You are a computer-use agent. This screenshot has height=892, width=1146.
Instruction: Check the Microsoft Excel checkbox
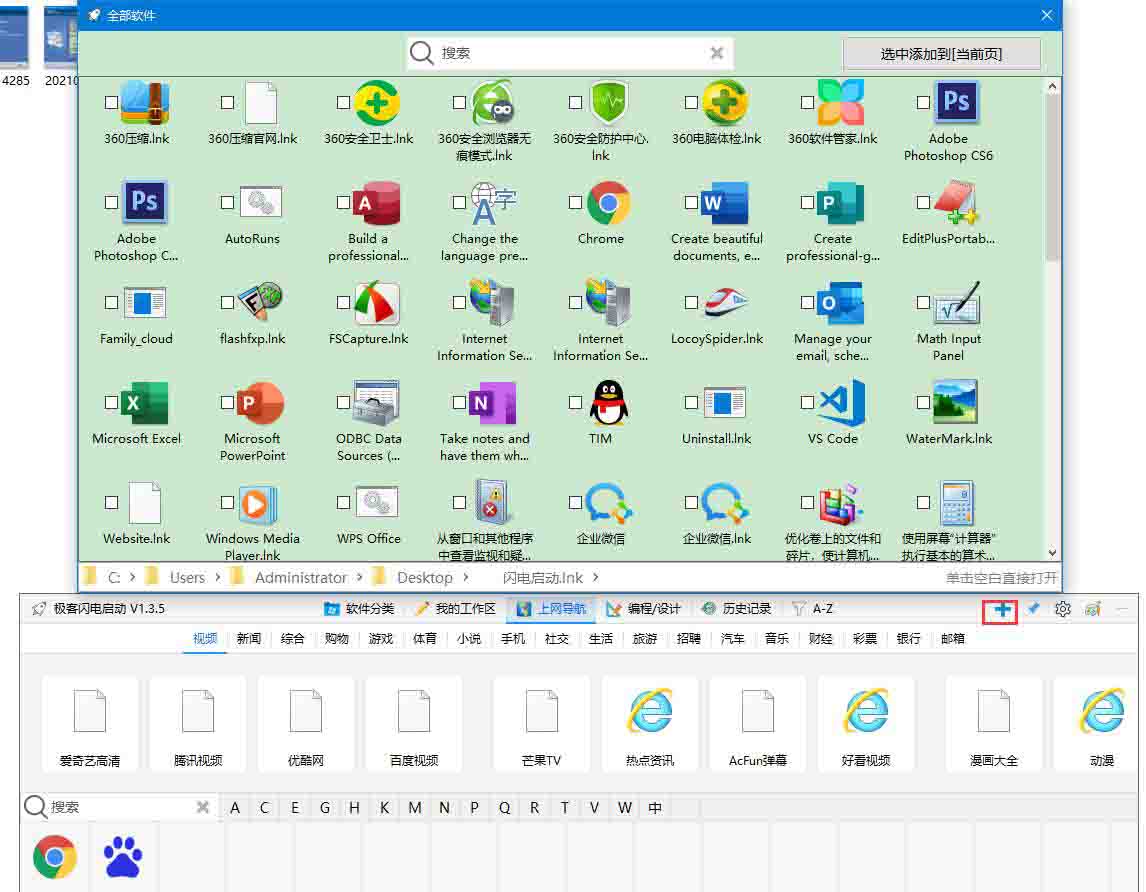click(x=111, y=402)
